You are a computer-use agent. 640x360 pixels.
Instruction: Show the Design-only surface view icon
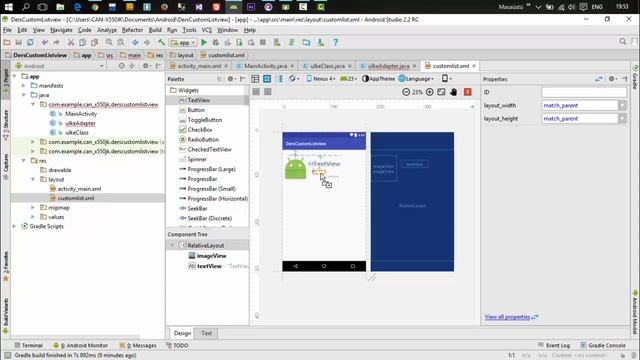pyautogui.click(x=256, y=79)
